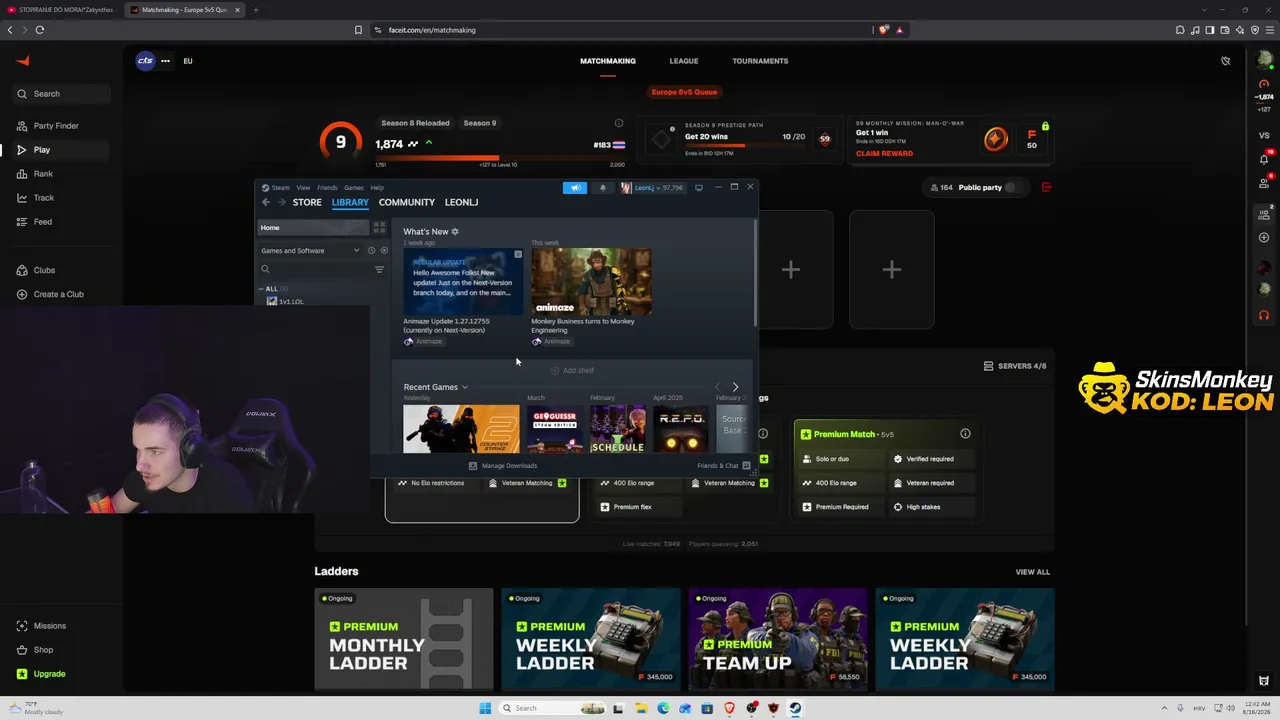This screenshot has height=720, width=1280.
Task: Click CLAIM REWARD for monthly mission
Action: tap(884, 153)
